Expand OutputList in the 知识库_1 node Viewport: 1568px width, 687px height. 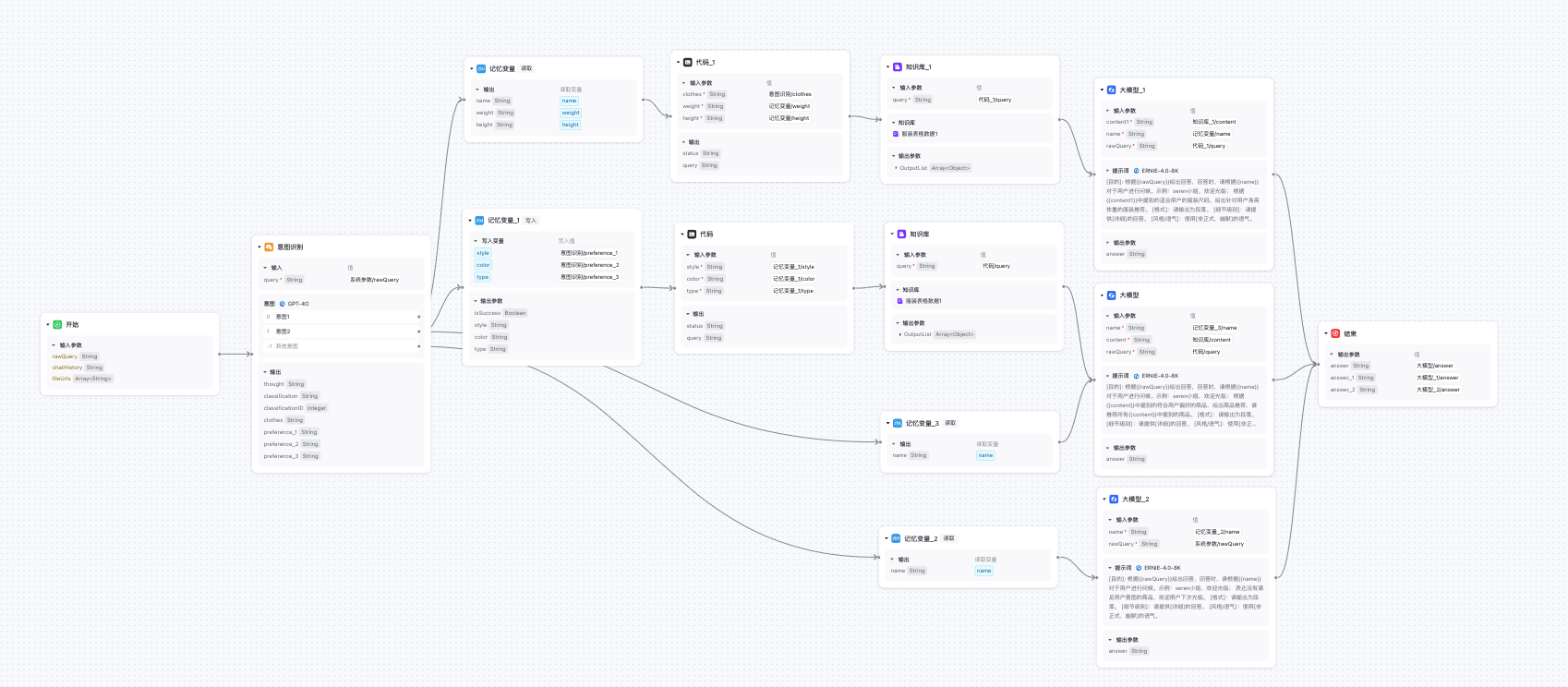(x=896, y=168)
